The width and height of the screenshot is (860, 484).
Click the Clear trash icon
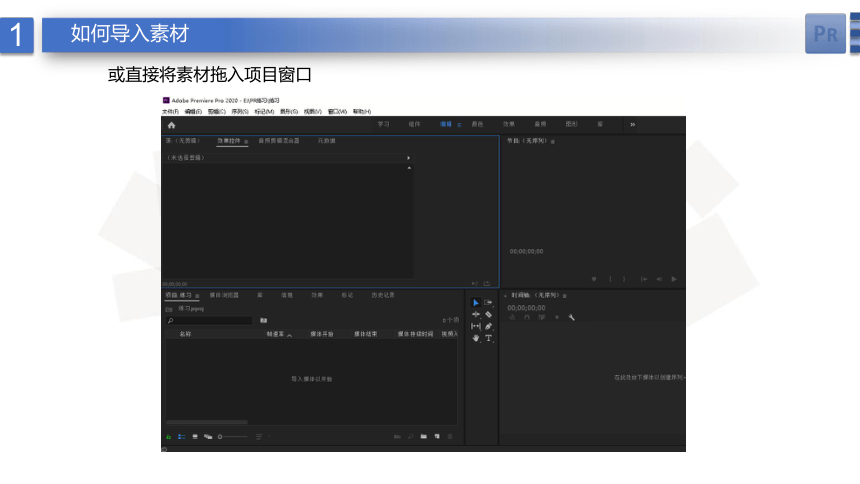pyautogui.click(x=450, y=437)
